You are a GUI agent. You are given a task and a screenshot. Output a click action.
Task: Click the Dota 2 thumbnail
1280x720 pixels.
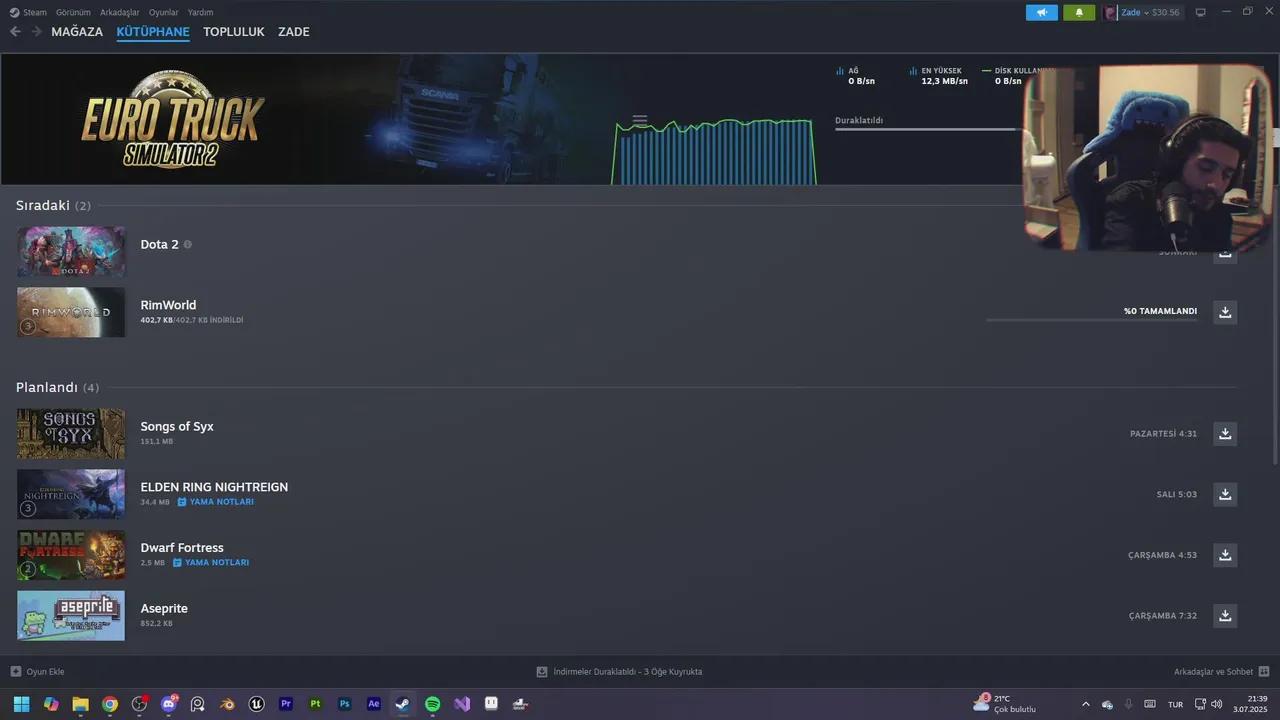tap(71, 251)
